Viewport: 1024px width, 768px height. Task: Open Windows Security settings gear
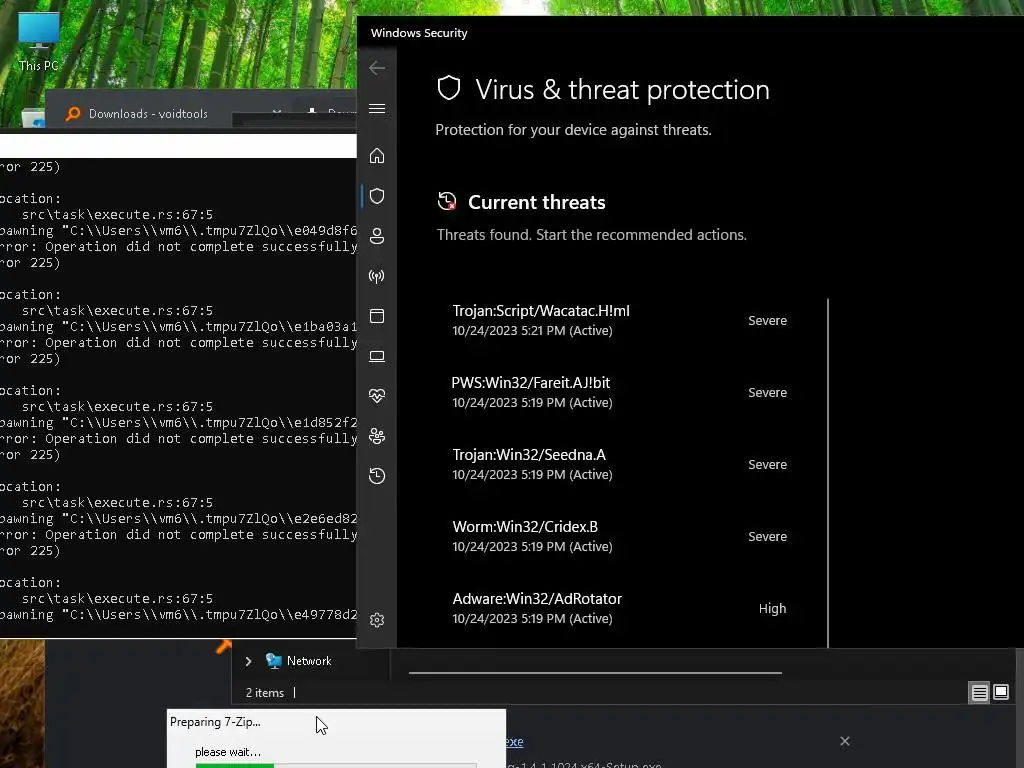click(x=377, y=620)
